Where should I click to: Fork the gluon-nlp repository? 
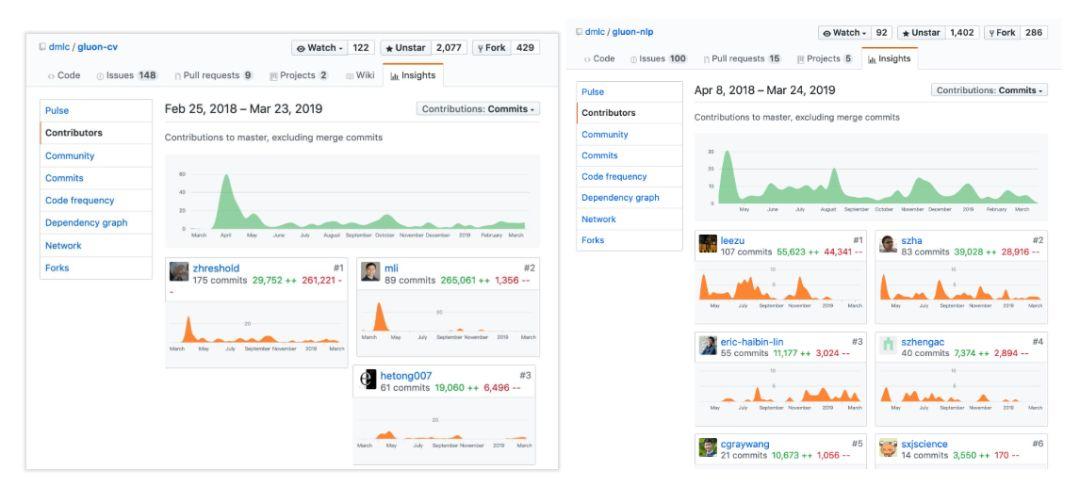[x=1001, y=32]
